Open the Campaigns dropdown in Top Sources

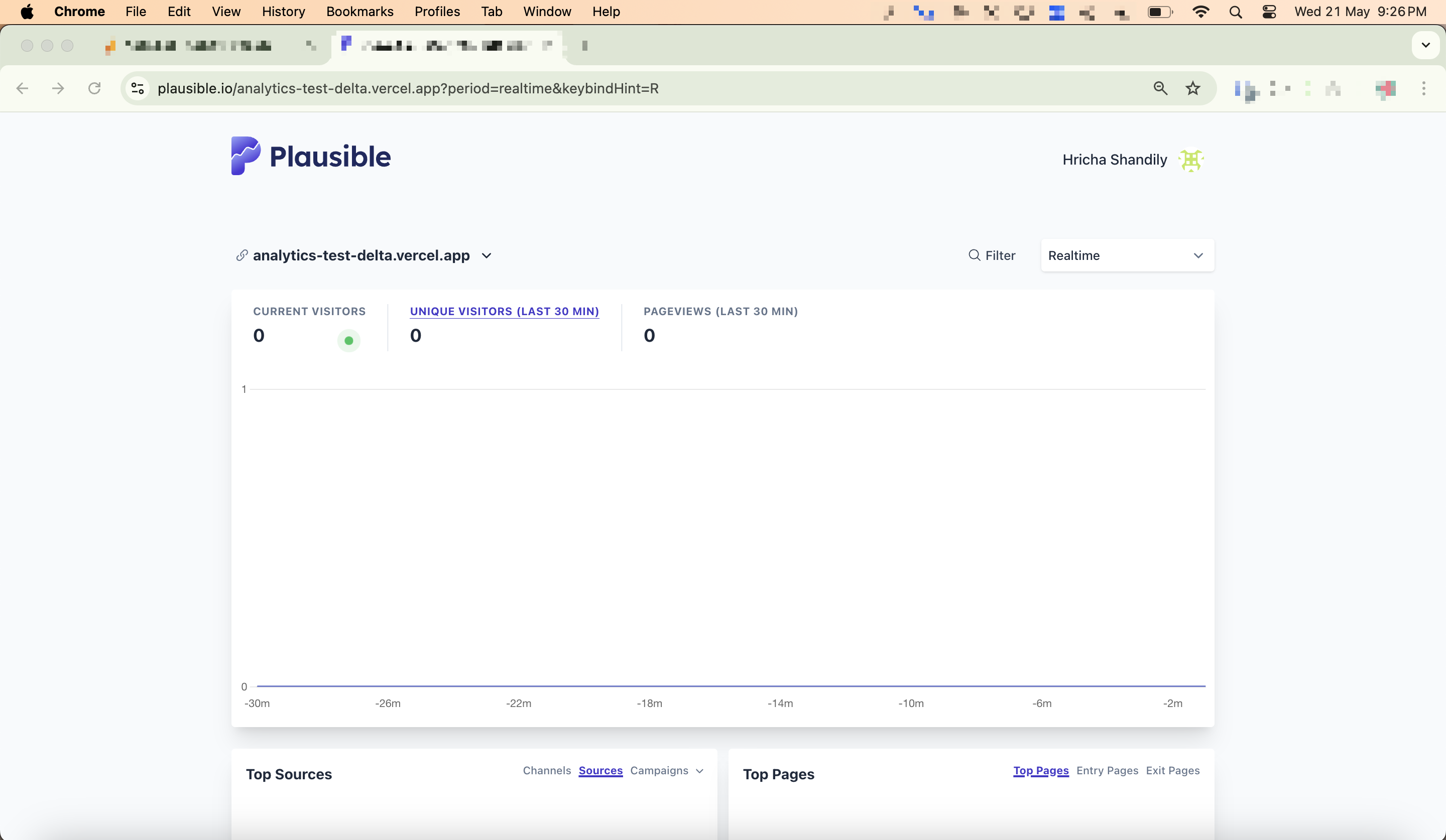tap(666, 771)
